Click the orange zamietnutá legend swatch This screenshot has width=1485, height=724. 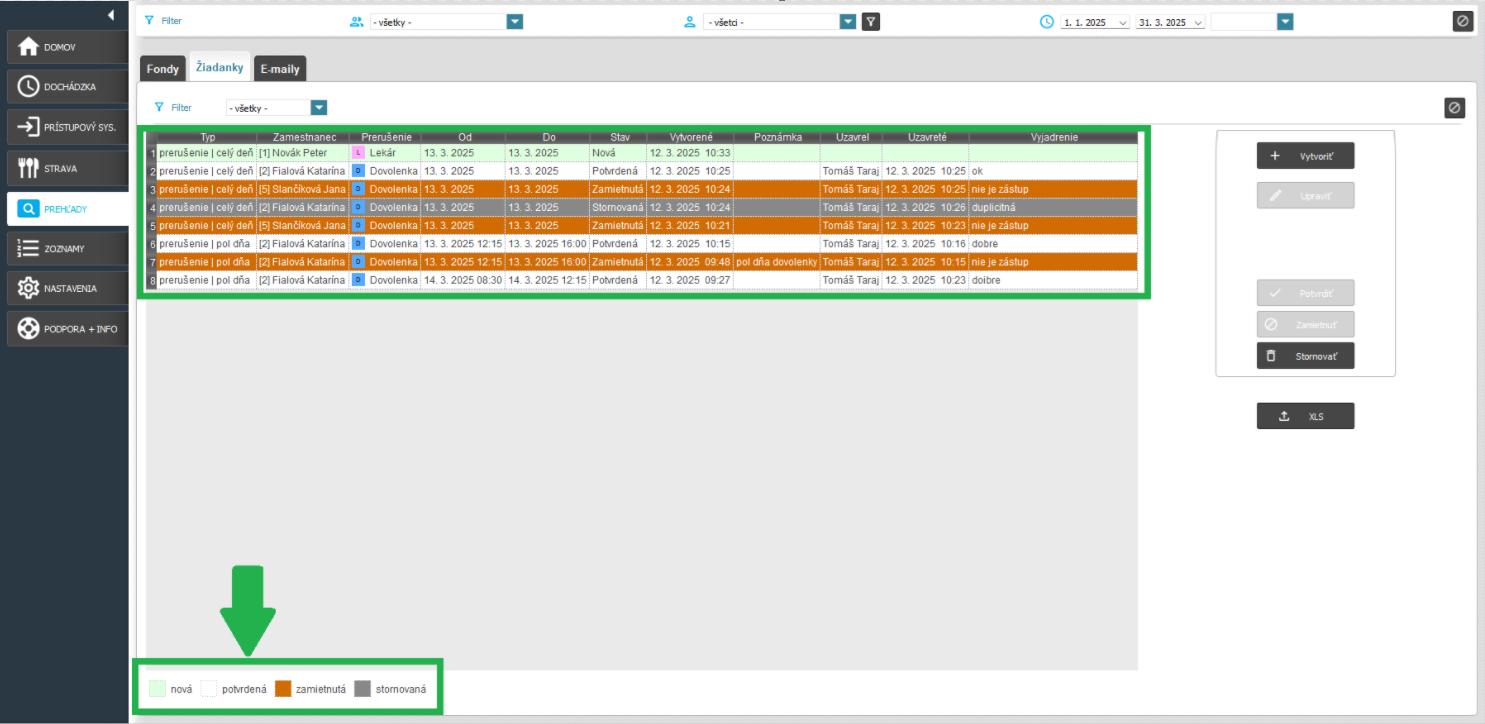click(x=282, y=689)
